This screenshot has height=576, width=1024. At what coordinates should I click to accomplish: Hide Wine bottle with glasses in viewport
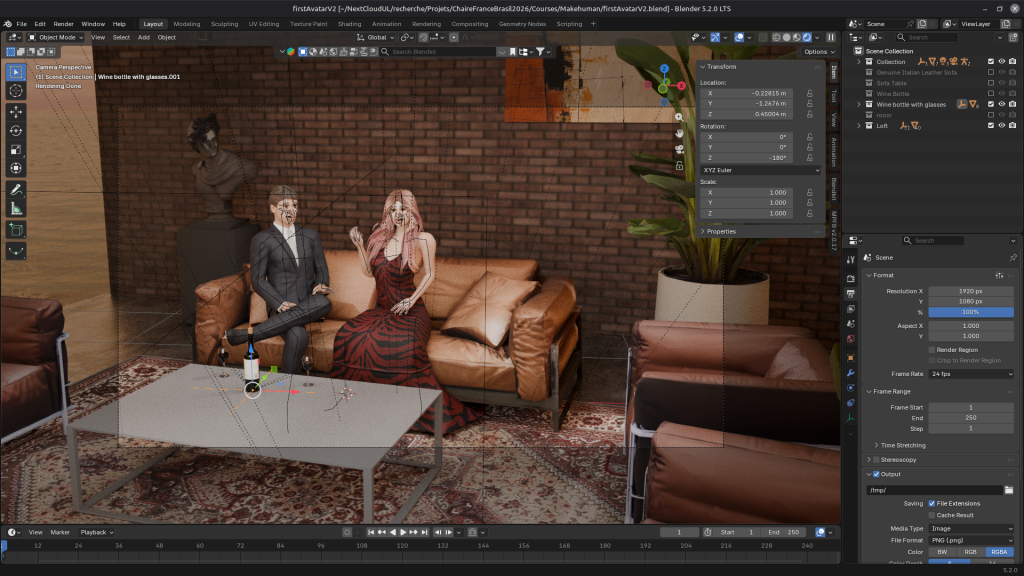pos(1002,104)
